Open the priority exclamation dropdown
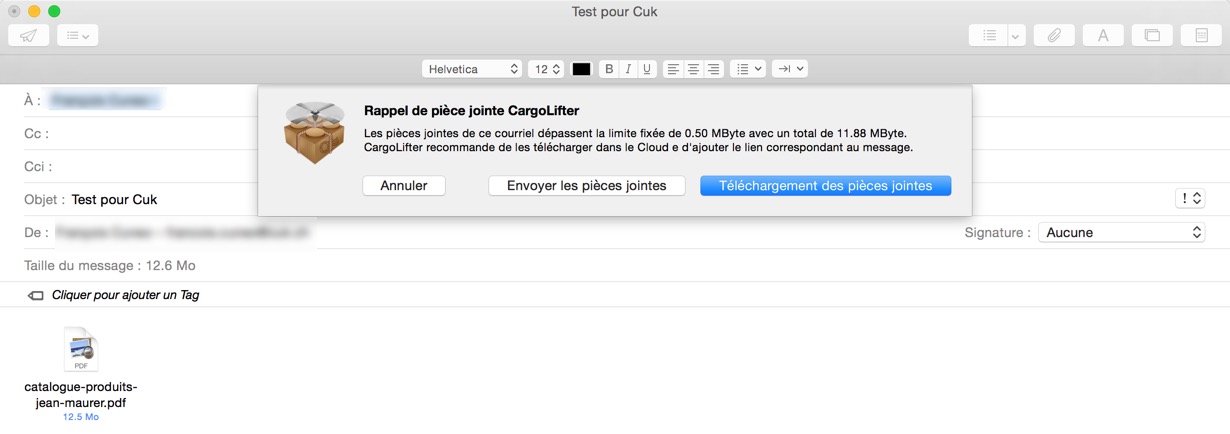This screenshot has width=1230, height=434. tap(1190, 198)
